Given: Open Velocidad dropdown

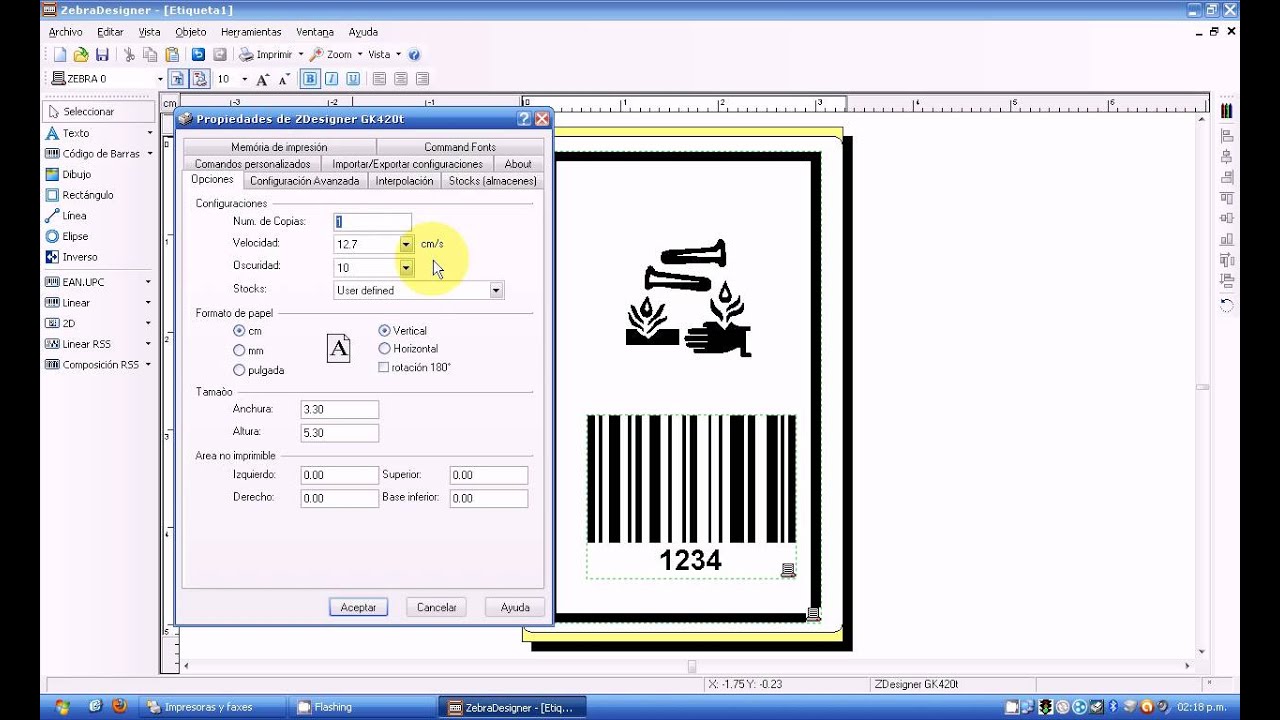Looking at the screenshot, I should point(406,244).
